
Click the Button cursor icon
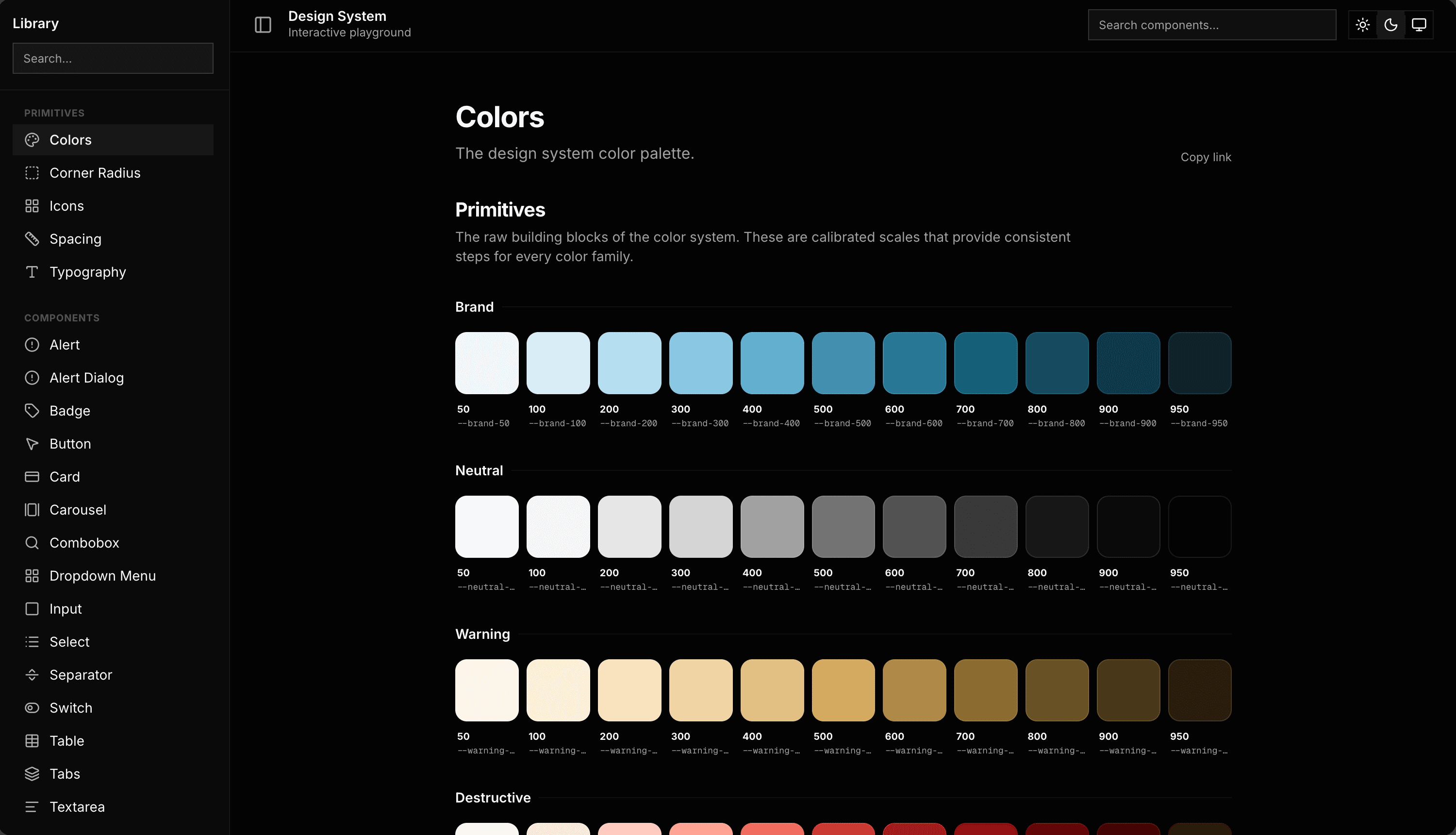click(x=32, y=444)
